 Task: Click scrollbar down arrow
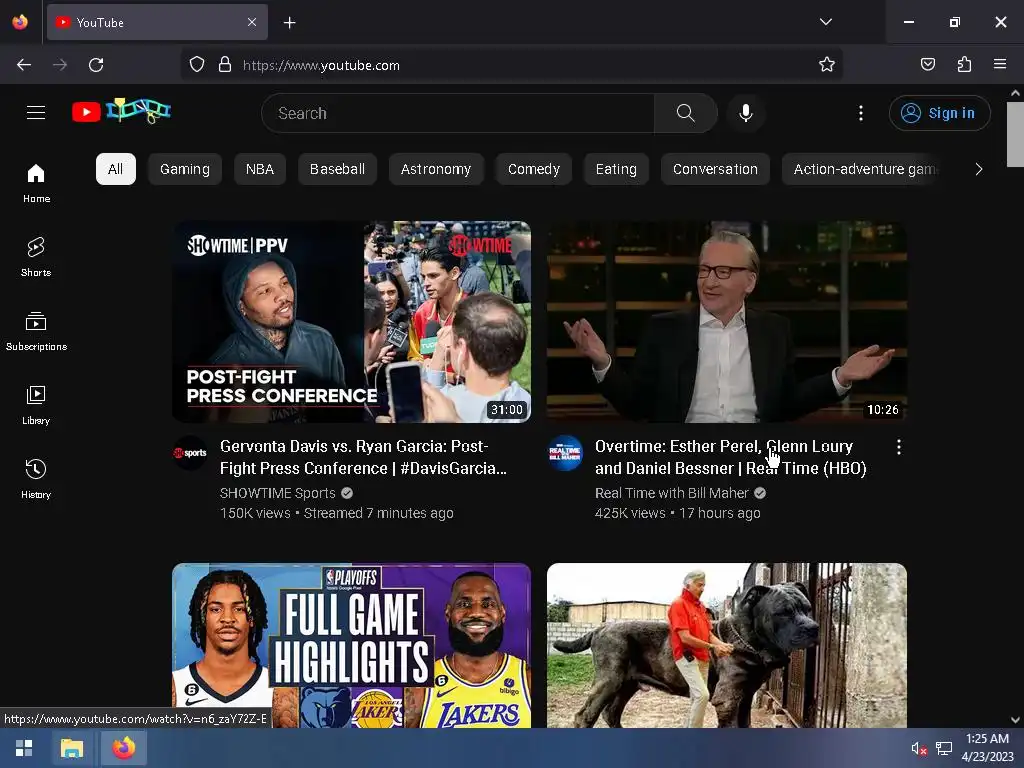[x=1015, y=720]
